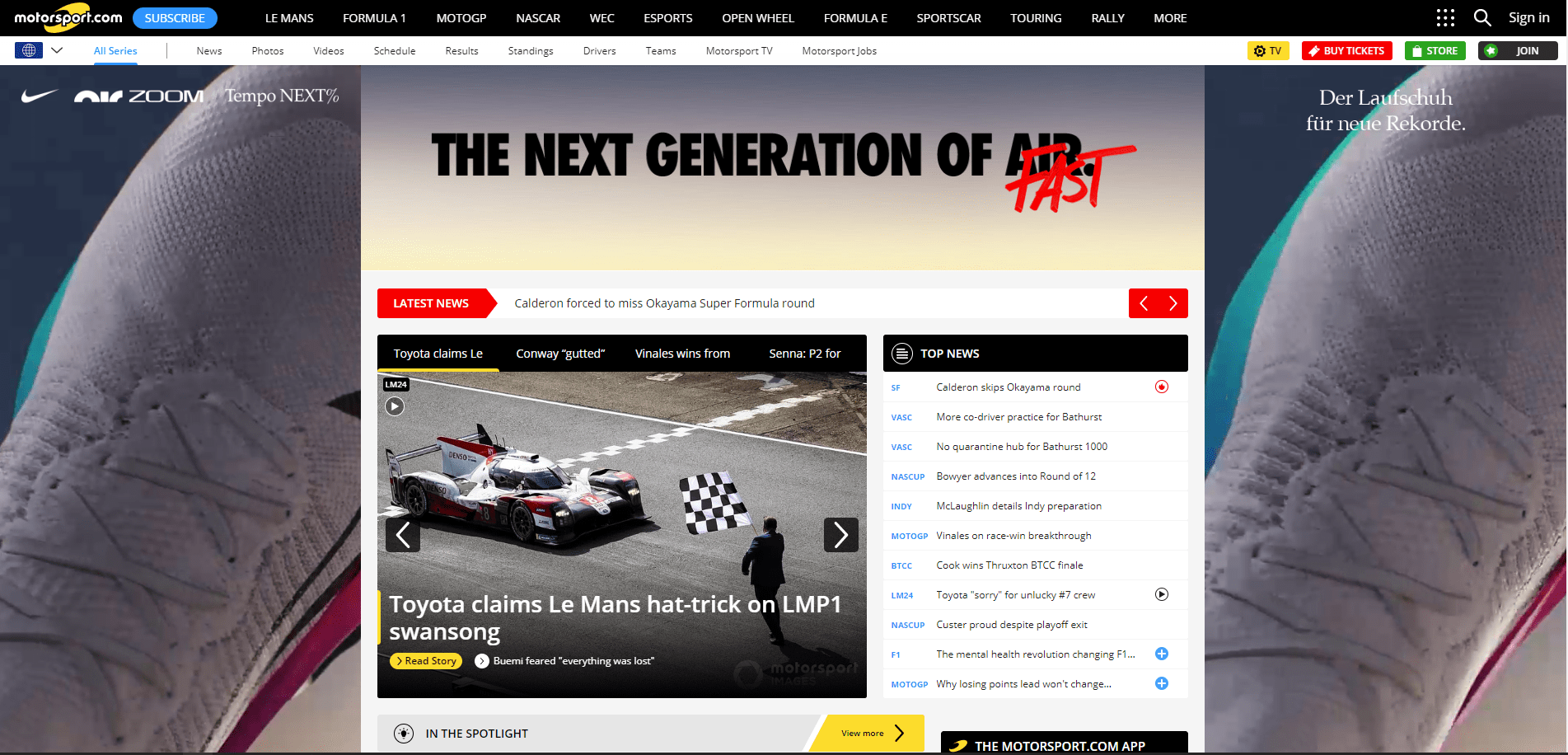1568x755 pixels.
Task: Open Motorsport Jobs link
Action: pos(840,51)
